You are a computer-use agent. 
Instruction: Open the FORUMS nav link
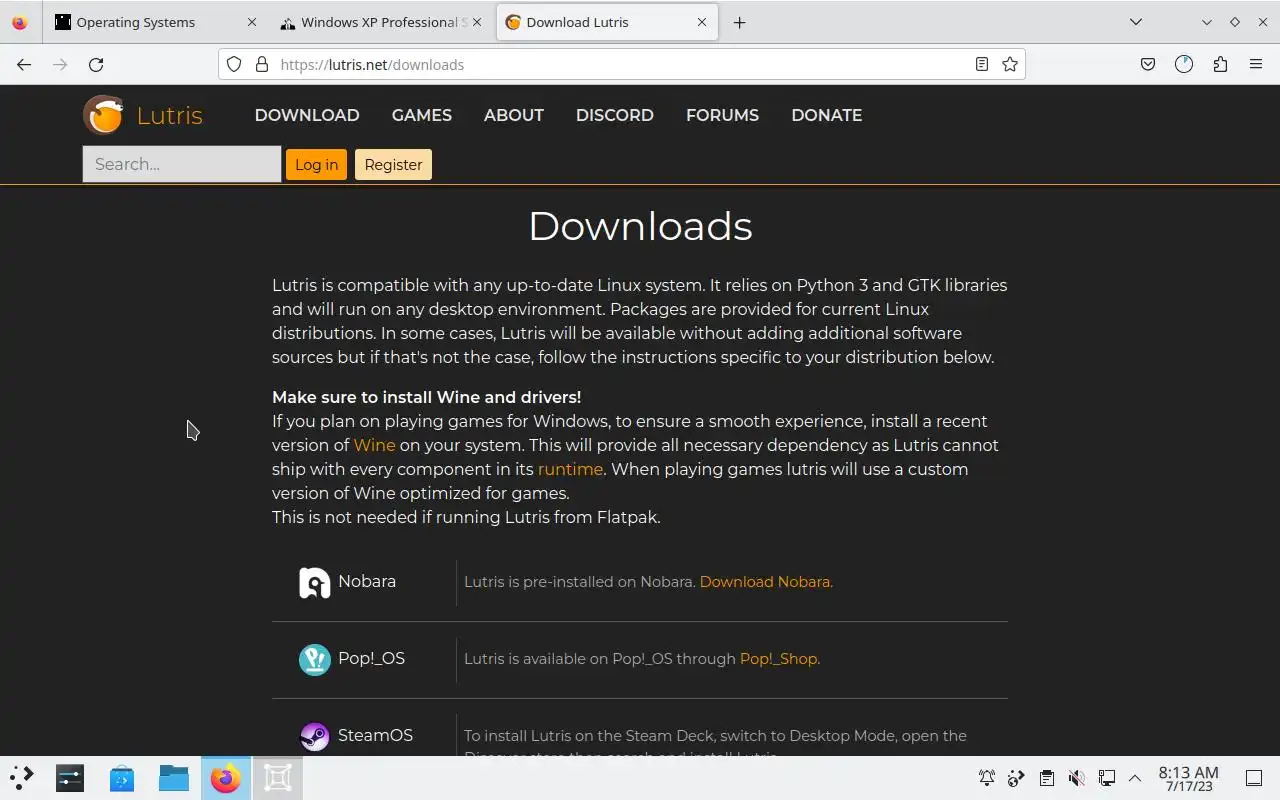[x=722, y=115]
